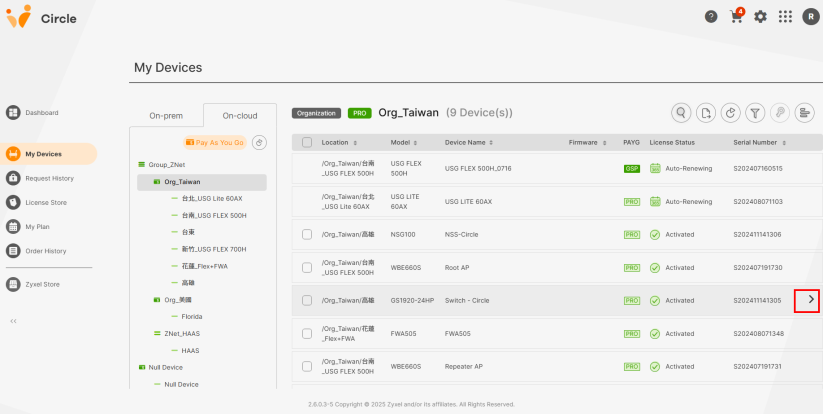Select Org_Taiwan in the tree
This screenshot has width=823, height=414.
202,182
